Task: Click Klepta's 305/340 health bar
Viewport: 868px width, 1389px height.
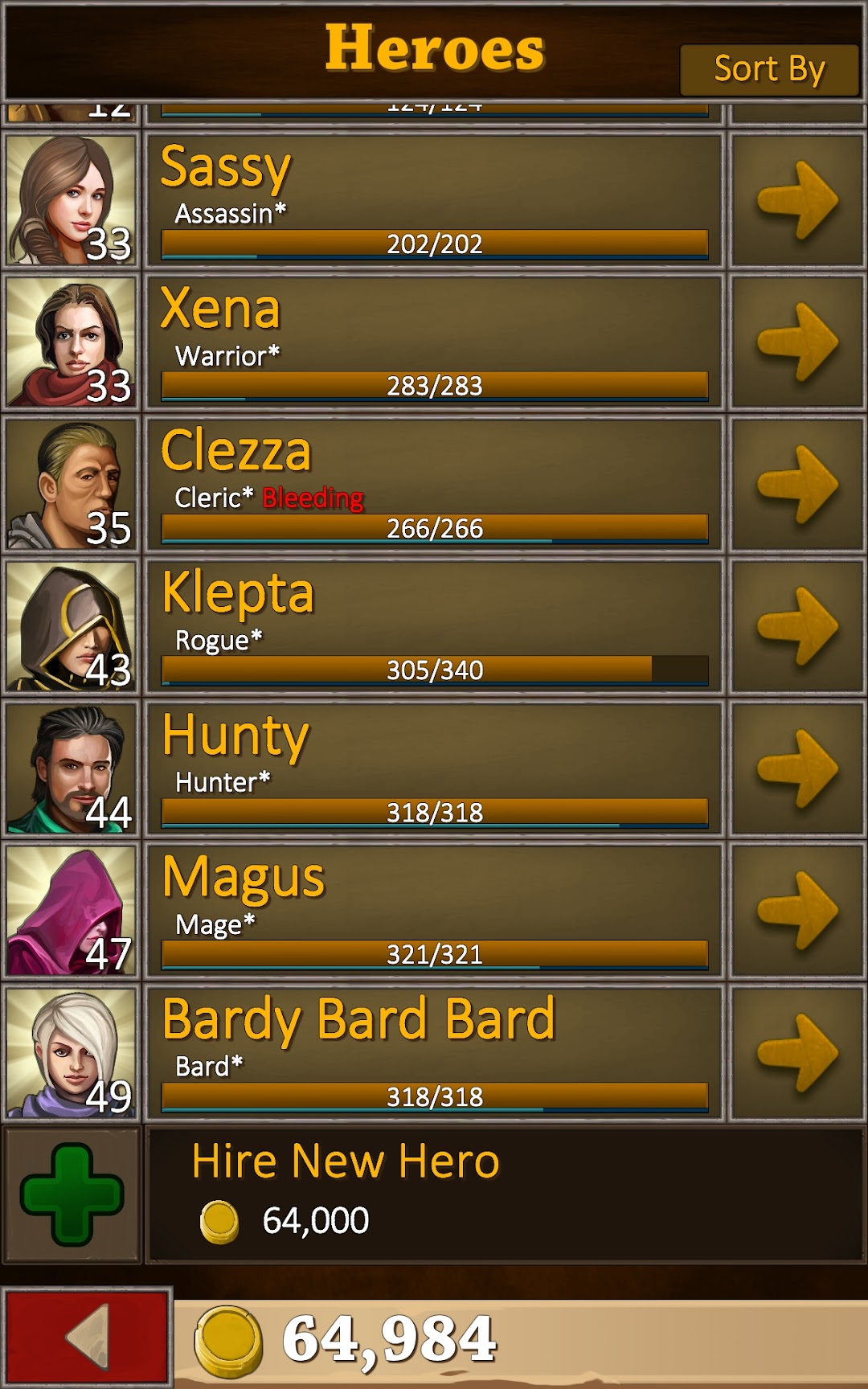Action: click(435, 670)
